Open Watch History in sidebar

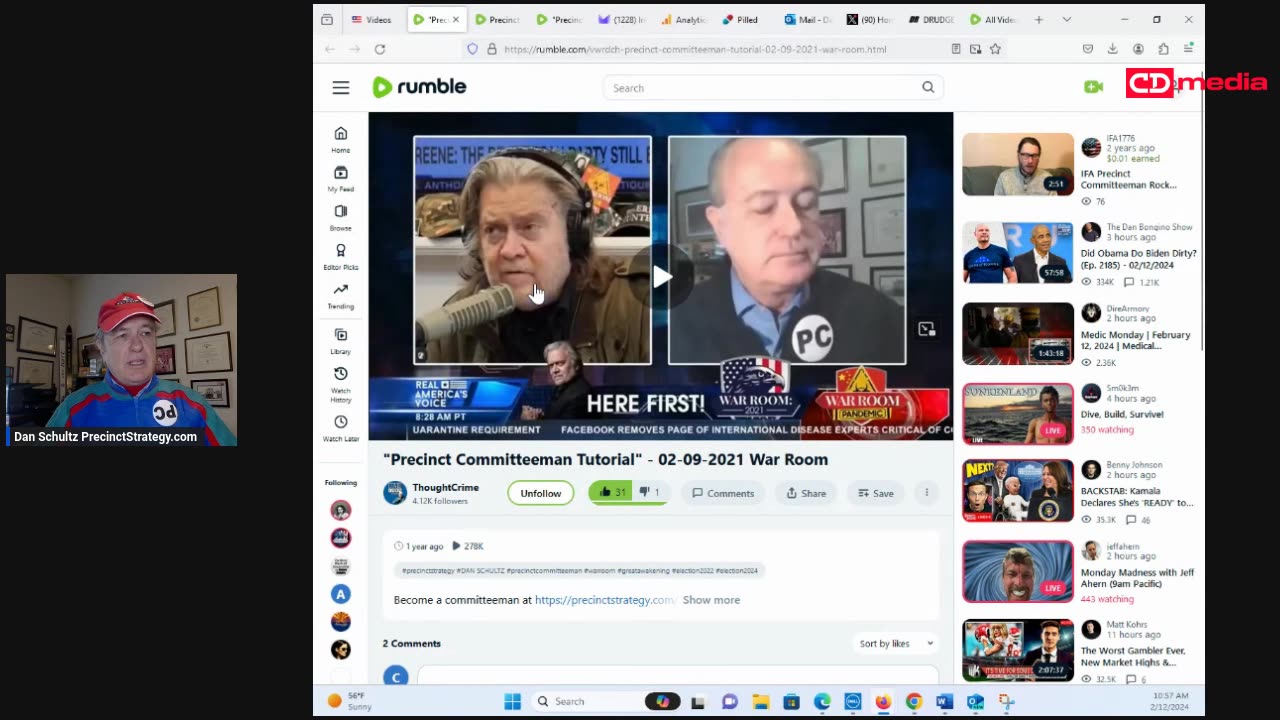pos(341,384)
